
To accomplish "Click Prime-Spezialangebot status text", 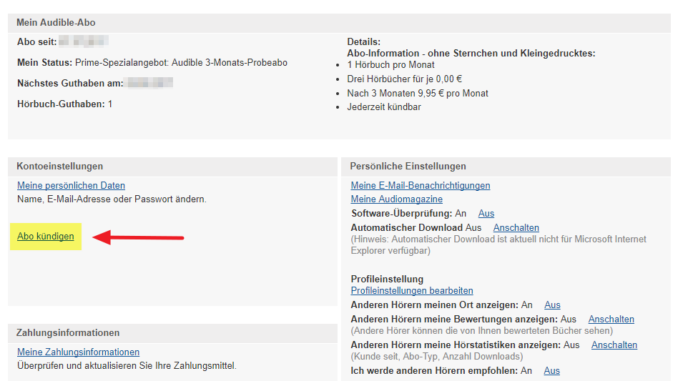I will pyautogui.click(x=181, y=63).
